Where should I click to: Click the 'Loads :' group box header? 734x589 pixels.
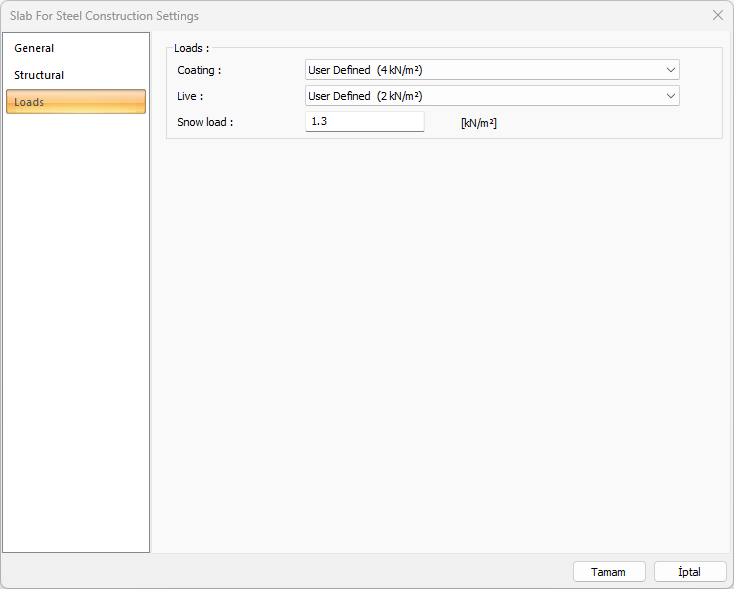coord(191,48)
